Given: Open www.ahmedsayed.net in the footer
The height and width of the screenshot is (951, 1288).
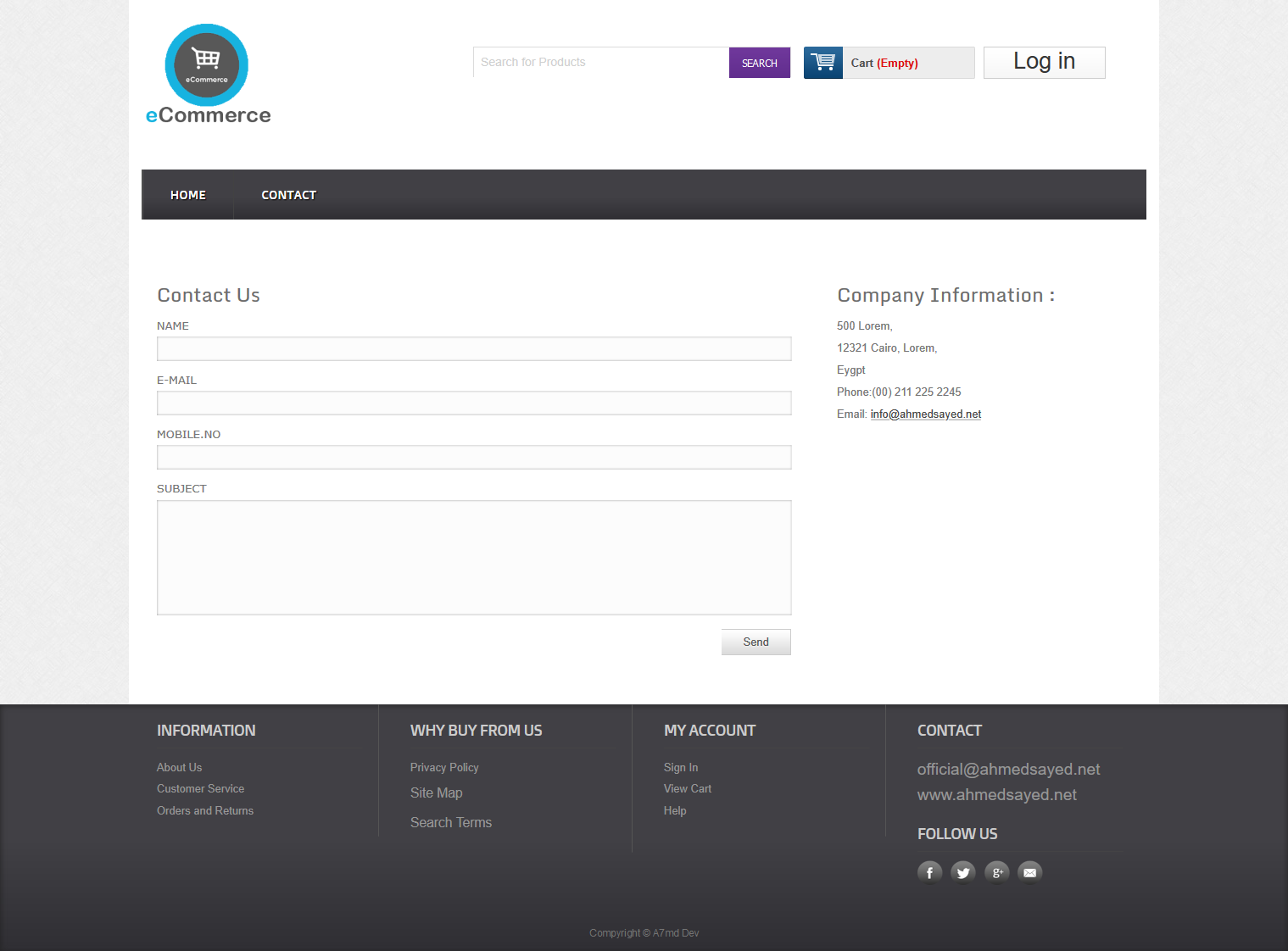Looking at the screenshot, I should pos(997,795).
